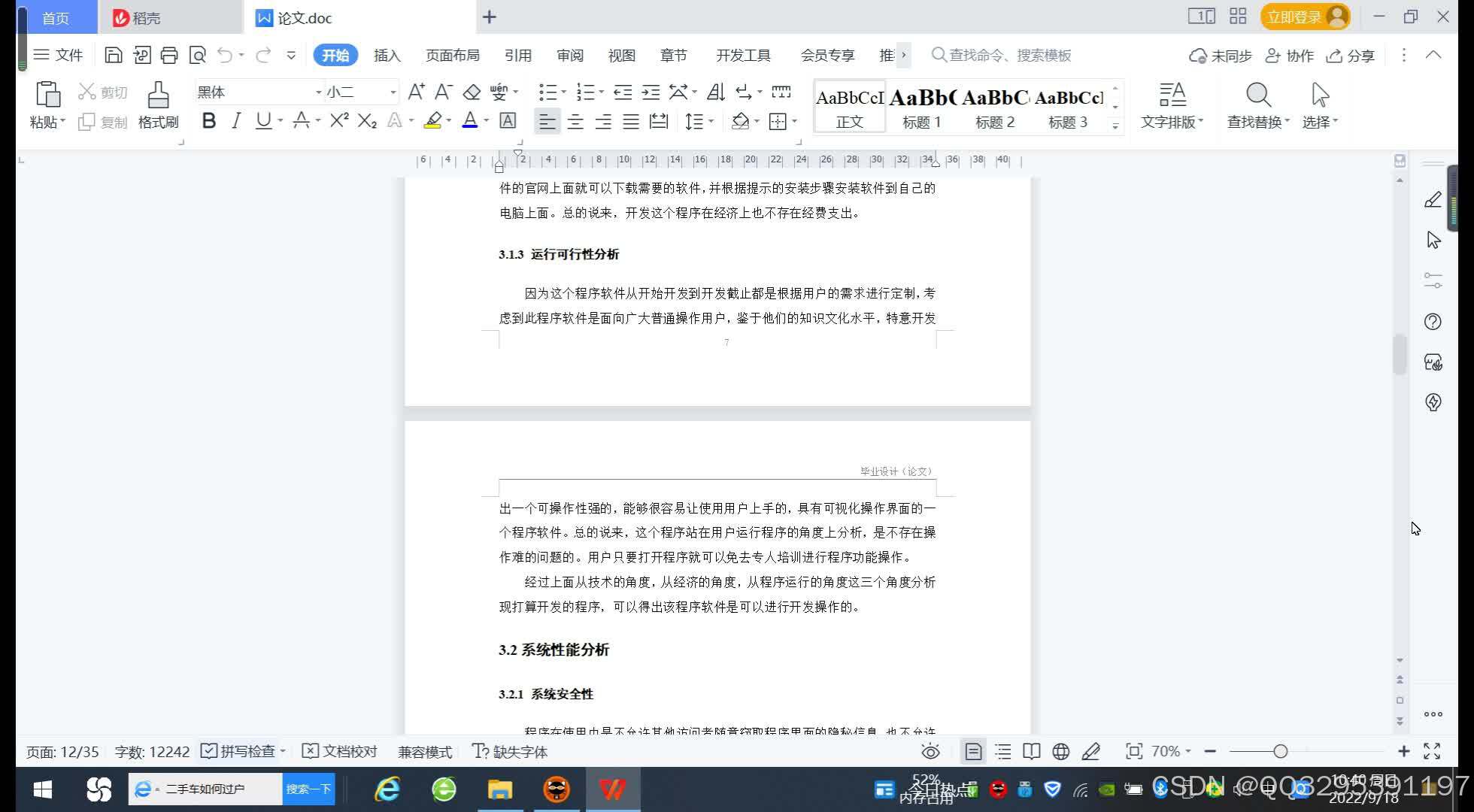Screen dimensions: 1474x812
Task: Open Print Preview icon
Action: [197, 55]
